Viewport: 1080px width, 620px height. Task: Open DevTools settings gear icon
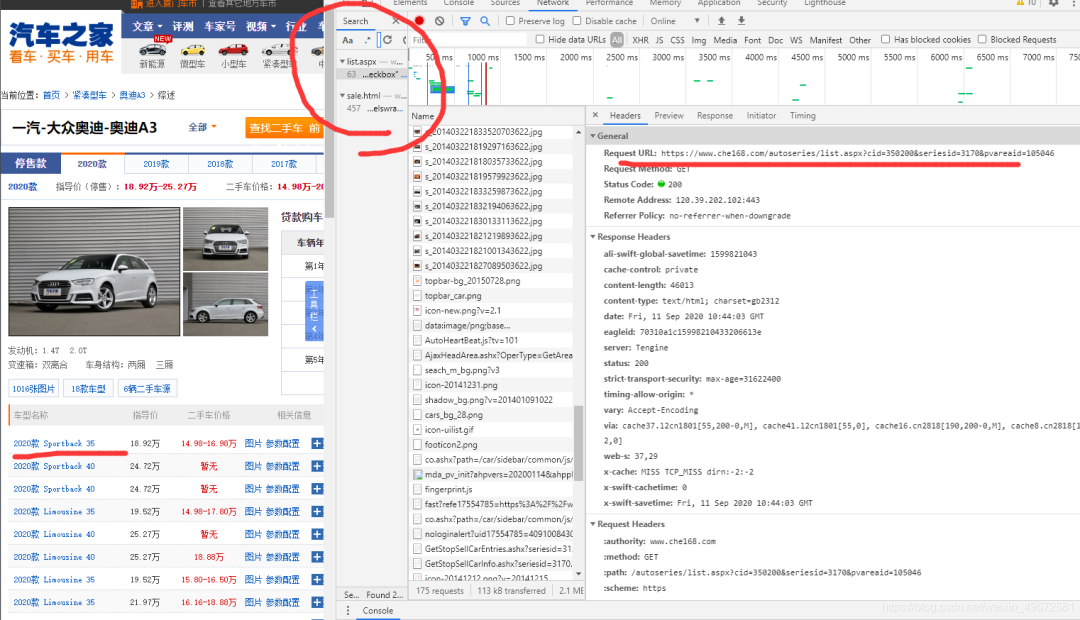tap(1053, 3)
